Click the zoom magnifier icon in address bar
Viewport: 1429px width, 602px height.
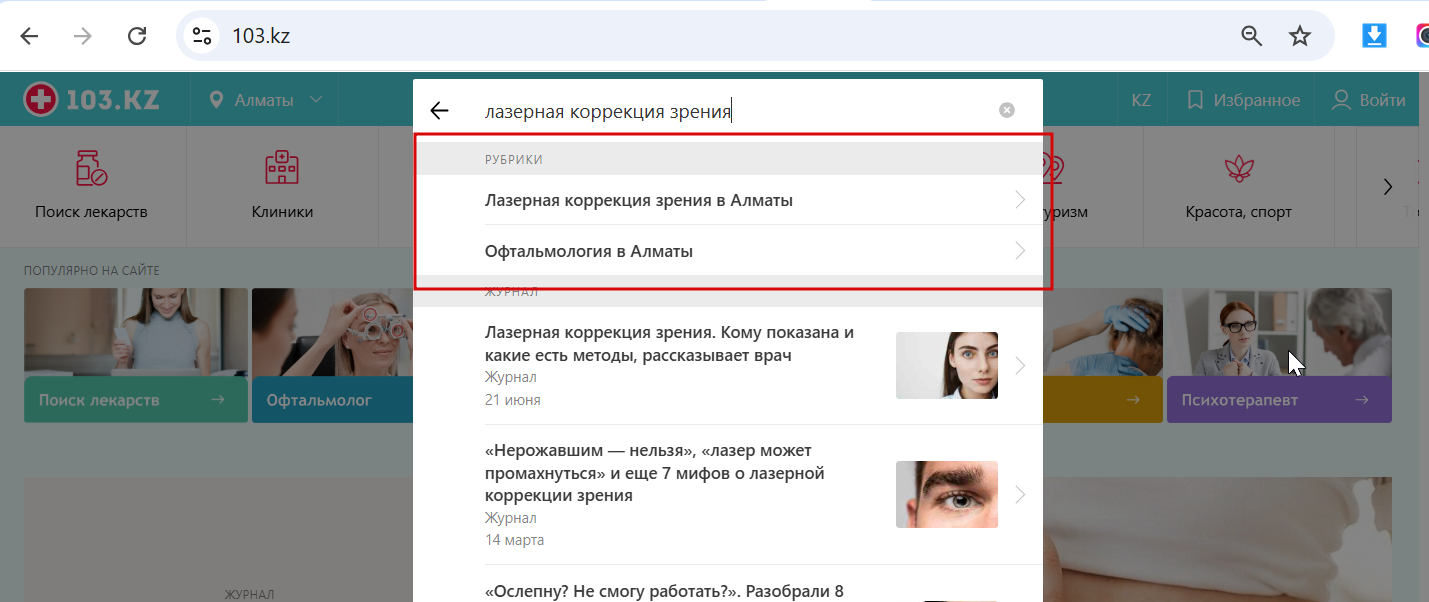(1251, 36)
